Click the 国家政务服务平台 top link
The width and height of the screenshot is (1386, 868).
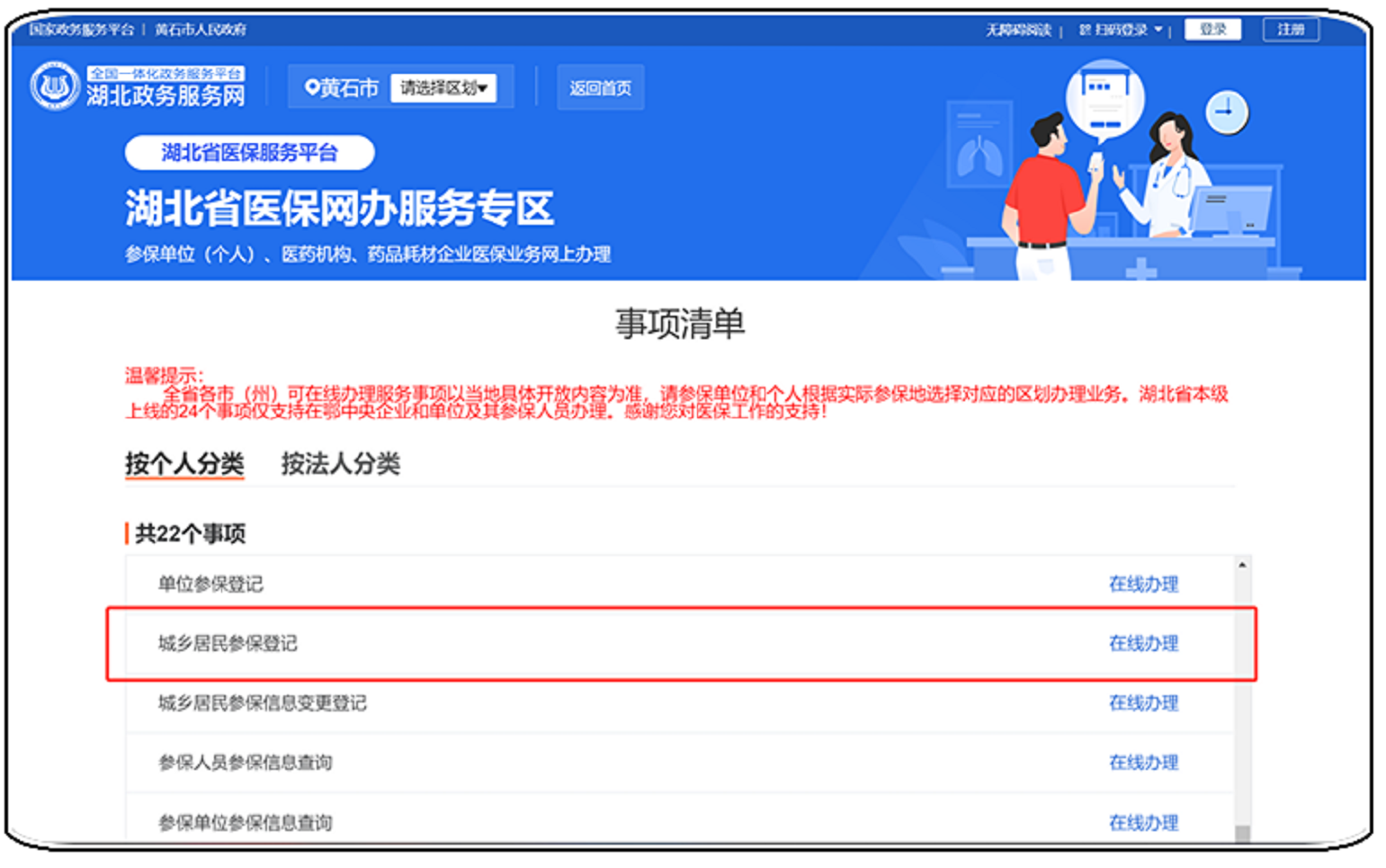[x=81, y=30]
